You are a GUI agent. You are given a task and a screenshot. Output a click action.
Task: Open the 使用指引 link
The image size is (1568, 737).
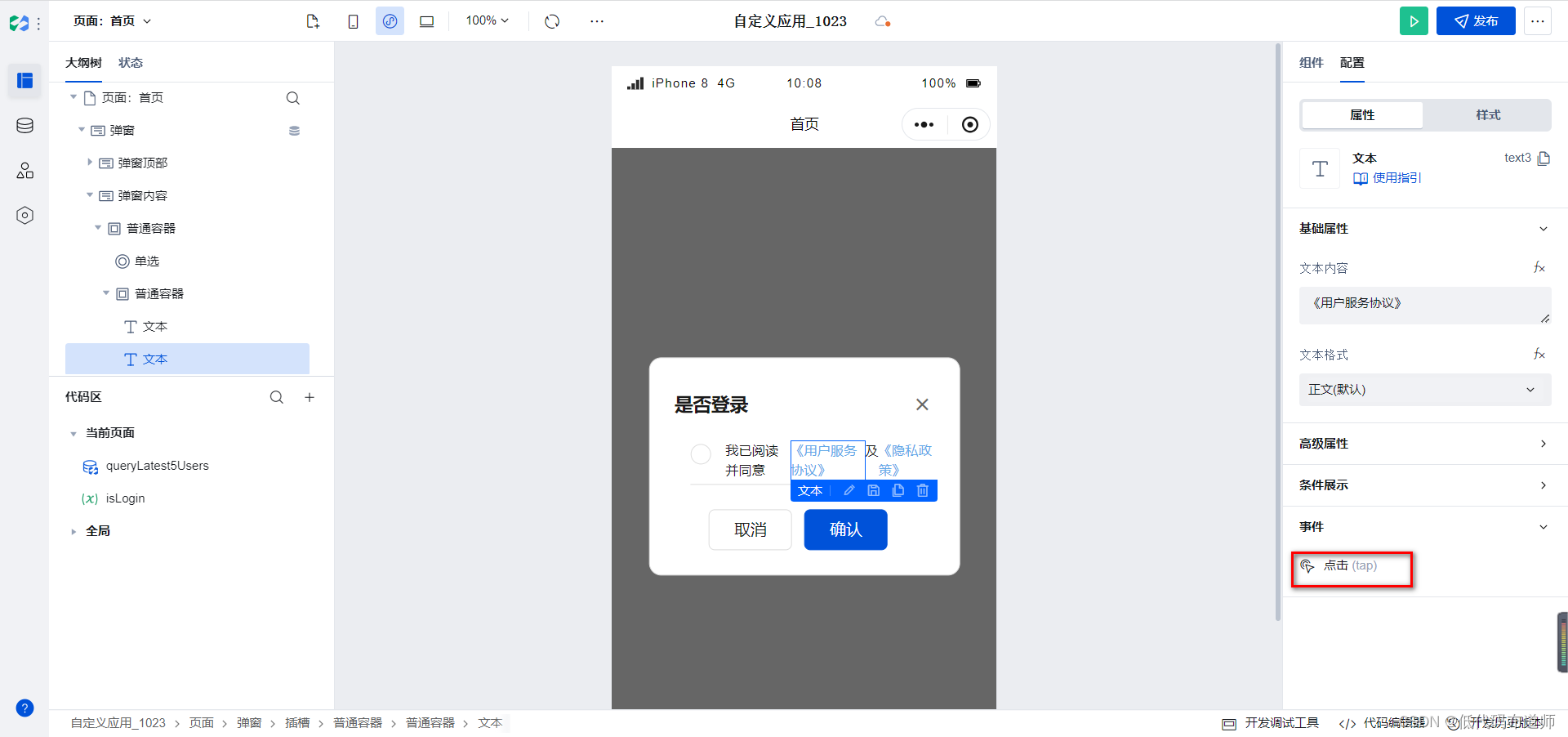click(1388, 178)
